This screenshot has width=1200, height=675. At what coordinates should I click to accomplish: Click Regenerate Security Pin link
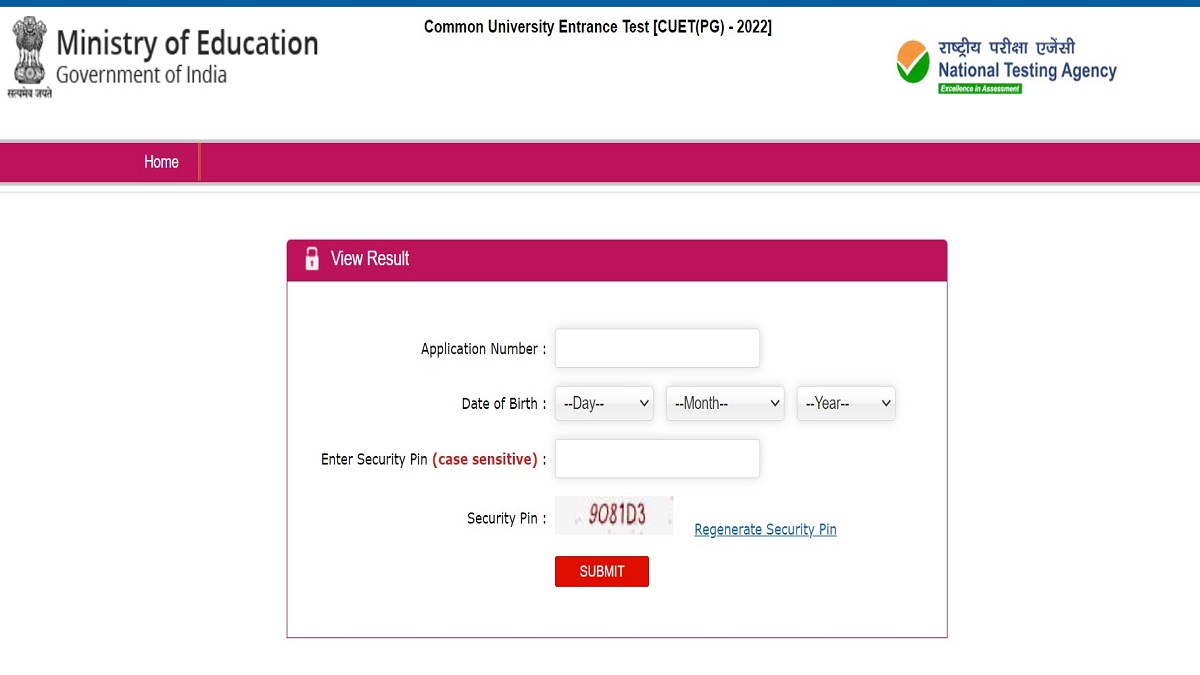click(765, 529)
